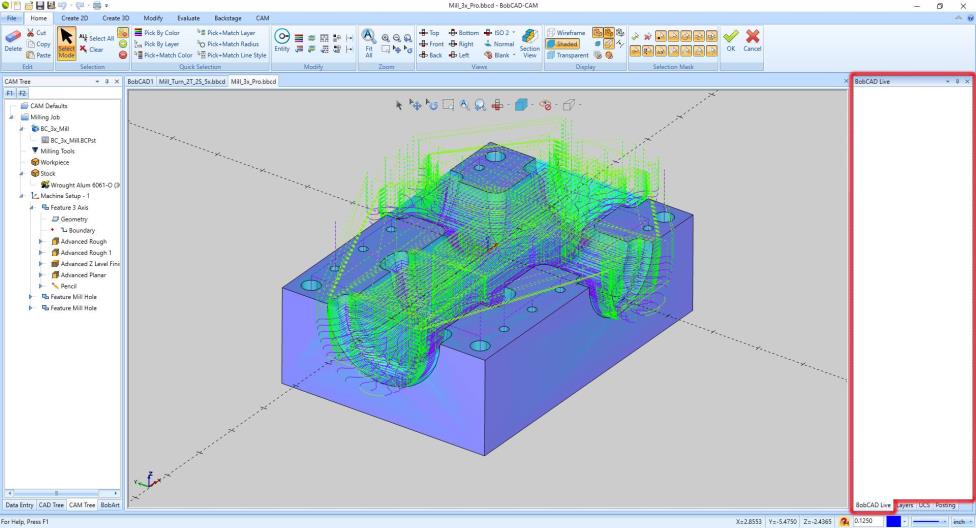Viewport: 976px width, 528px height.
Task: Choose Pick+Match Line Style selection
Action: (x=232, y=55)
